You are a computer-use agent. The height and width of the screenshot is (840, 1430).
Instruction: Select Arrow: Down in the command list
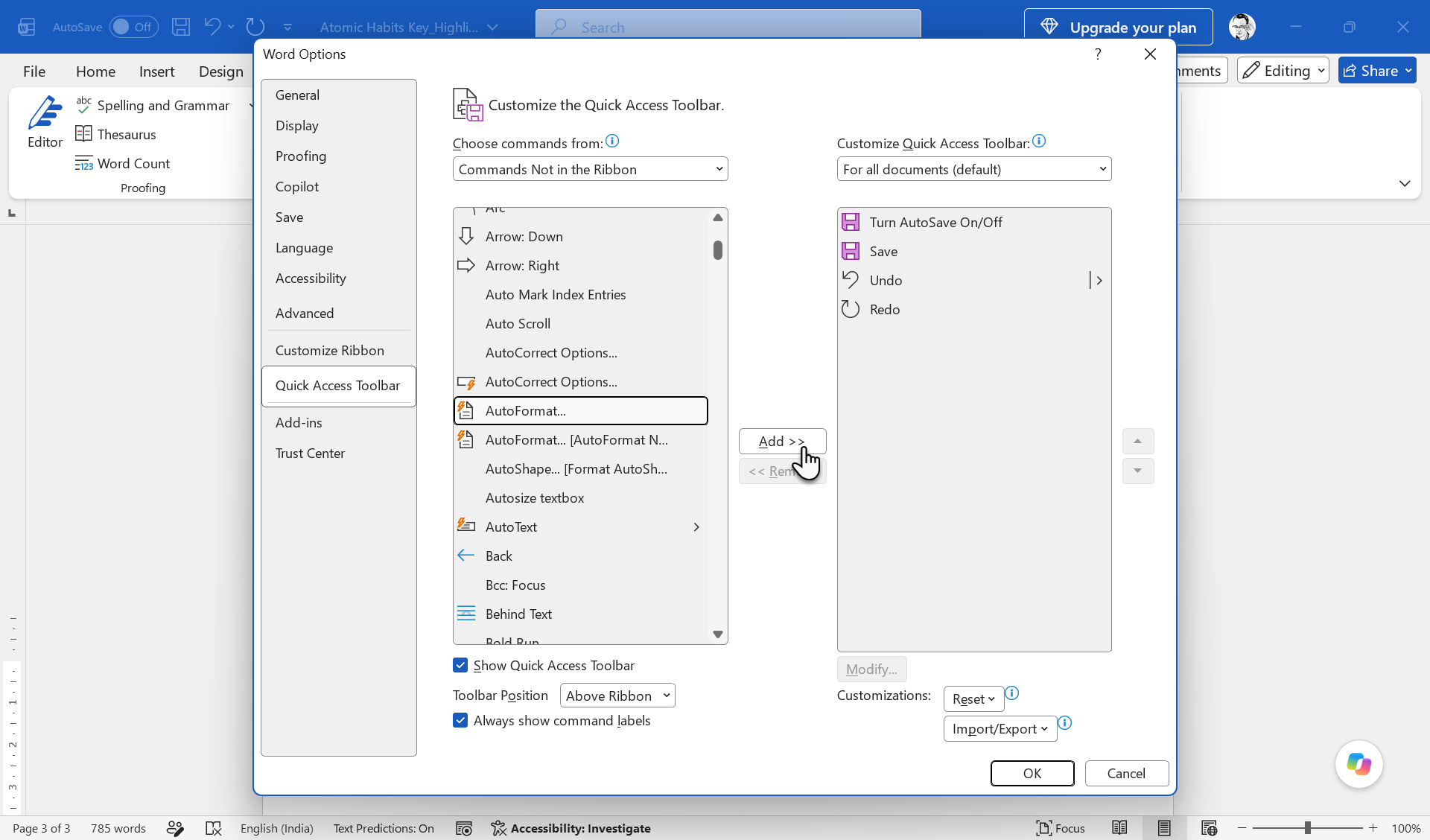tap(580, 236)
